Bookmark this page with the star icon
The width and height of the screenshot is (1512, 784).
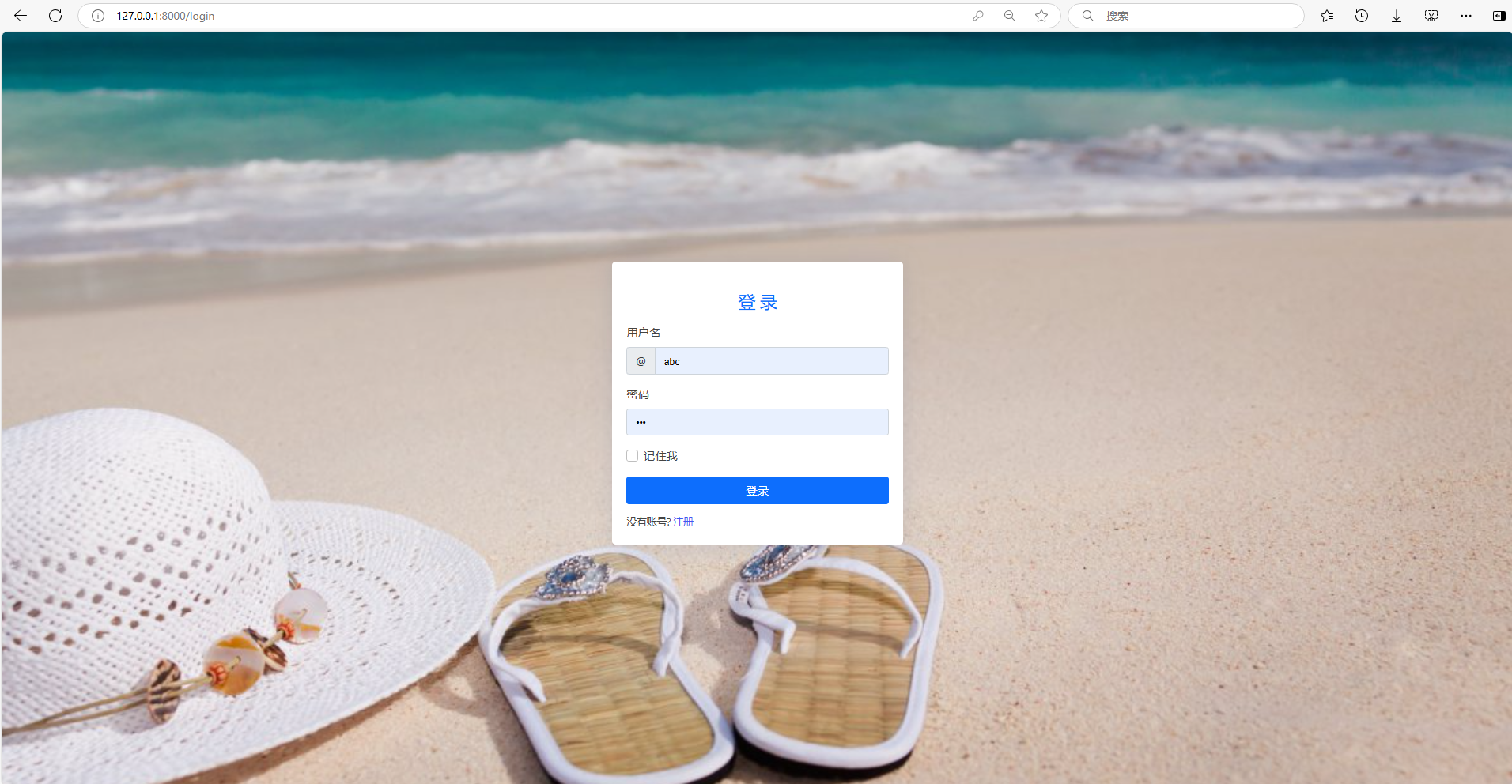click(1041, 16)
